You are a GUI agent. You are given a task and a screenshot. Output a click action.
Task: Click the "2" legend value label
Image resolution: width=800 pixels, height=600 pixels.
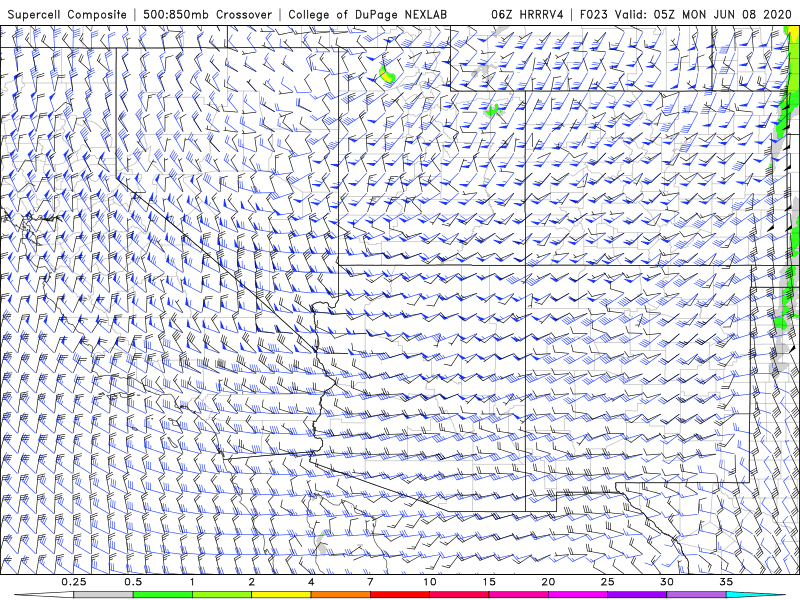pos(252,582)
